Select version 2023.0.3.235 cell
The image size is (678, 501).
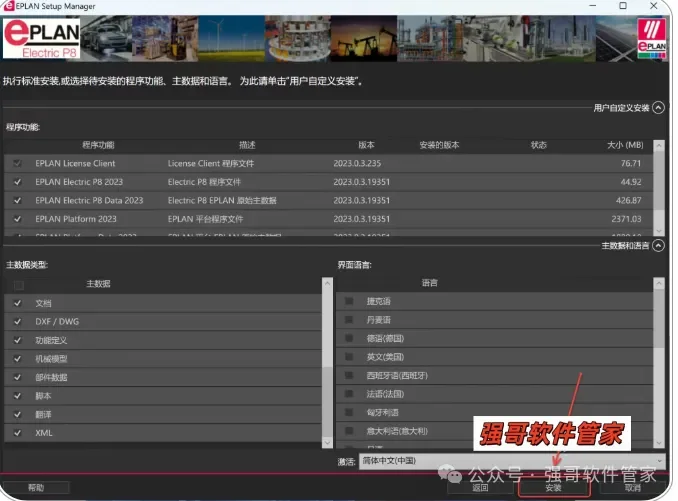pyautogui.click(x=357, y=163)
